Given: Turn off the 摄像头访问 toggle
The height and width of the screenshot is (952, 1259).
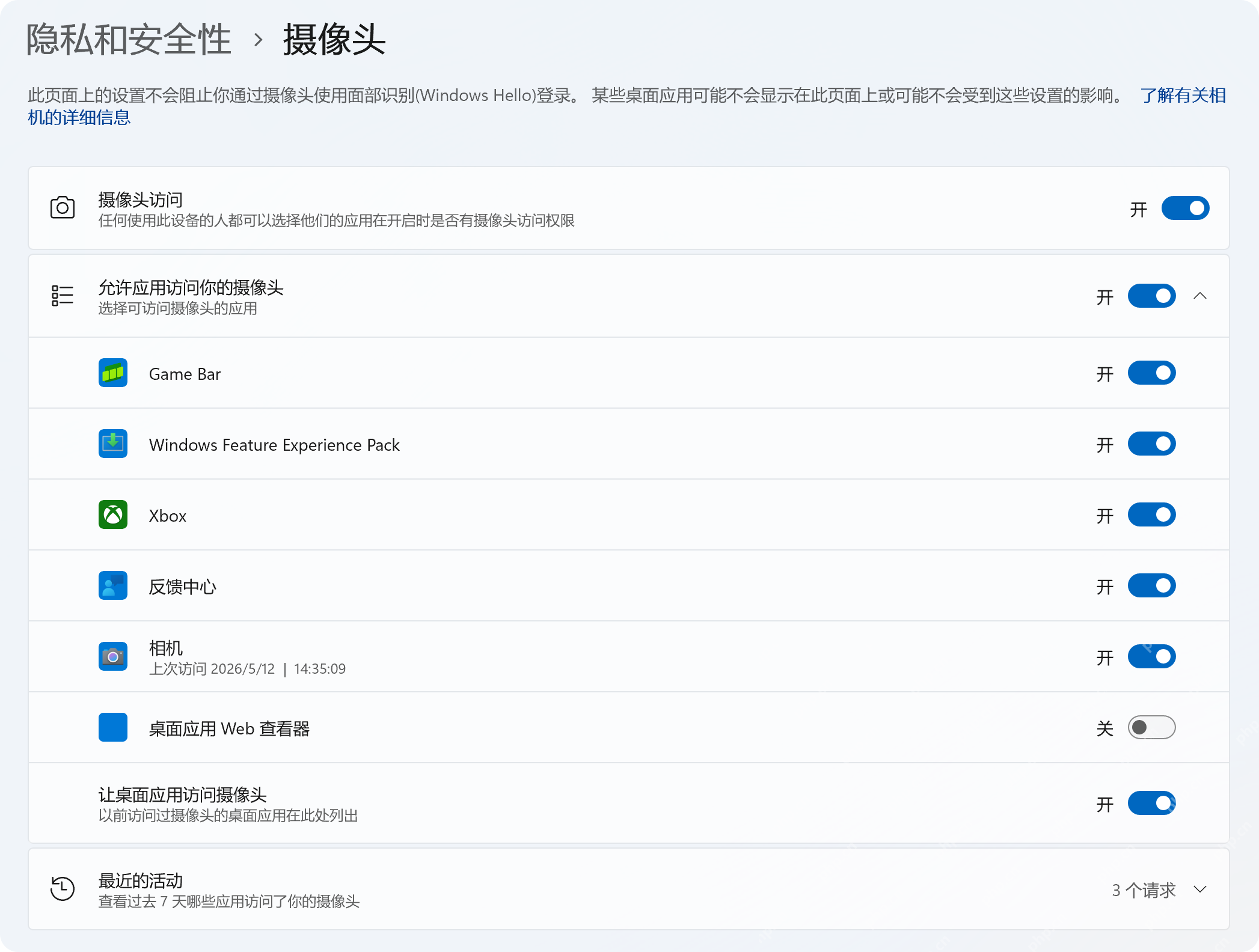Looking at the screenshot, I should [1186, 208].
